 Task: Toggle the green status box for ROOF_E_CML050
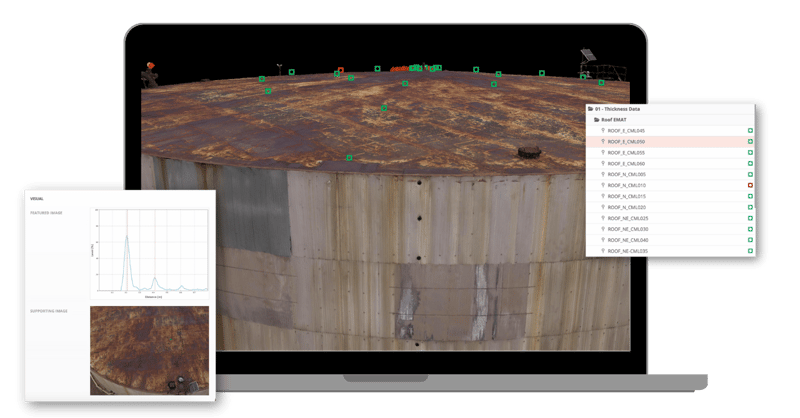click(x=750, y=142)
